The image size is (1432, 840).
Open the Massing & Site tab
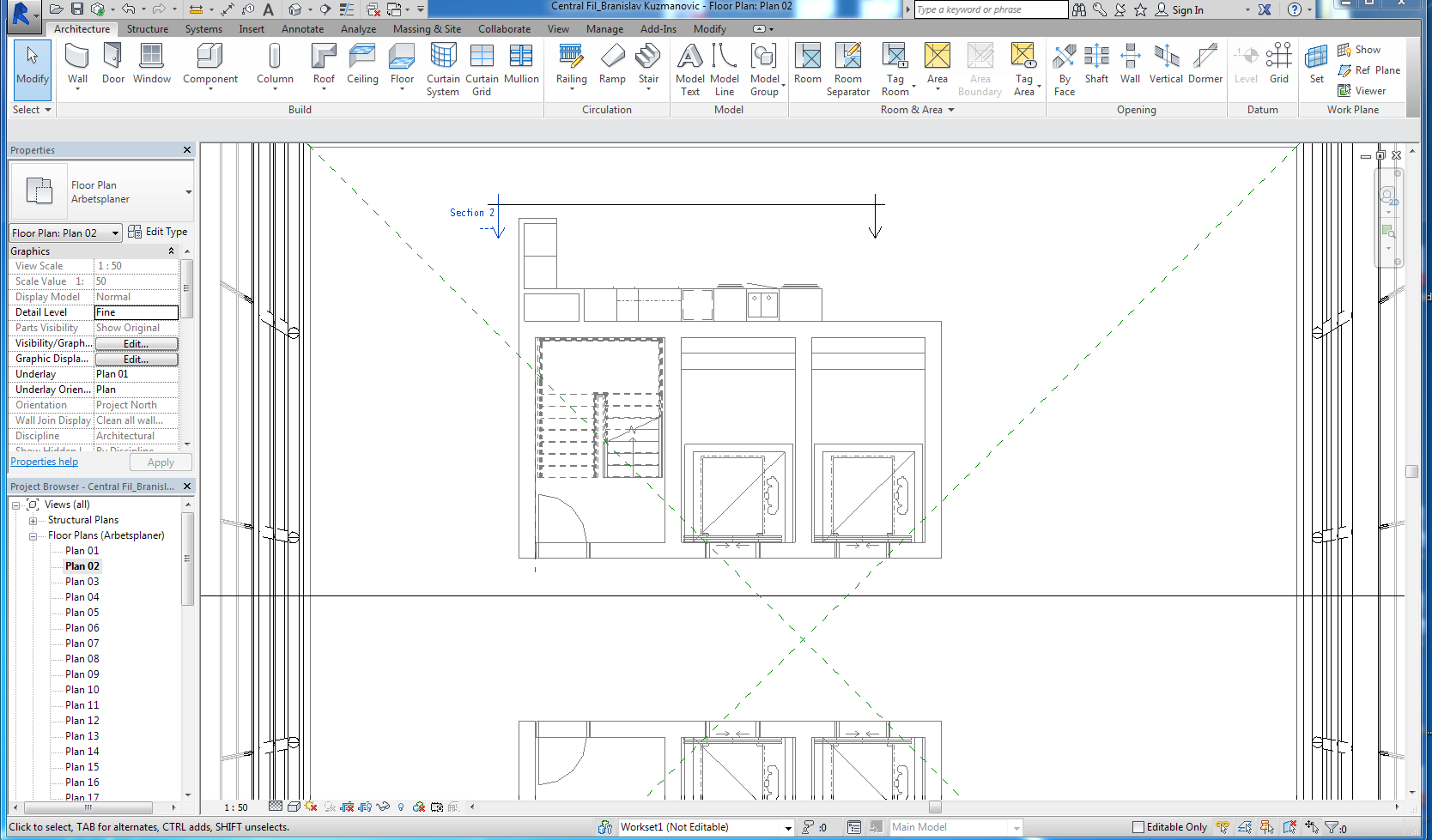tap(427, 29)
